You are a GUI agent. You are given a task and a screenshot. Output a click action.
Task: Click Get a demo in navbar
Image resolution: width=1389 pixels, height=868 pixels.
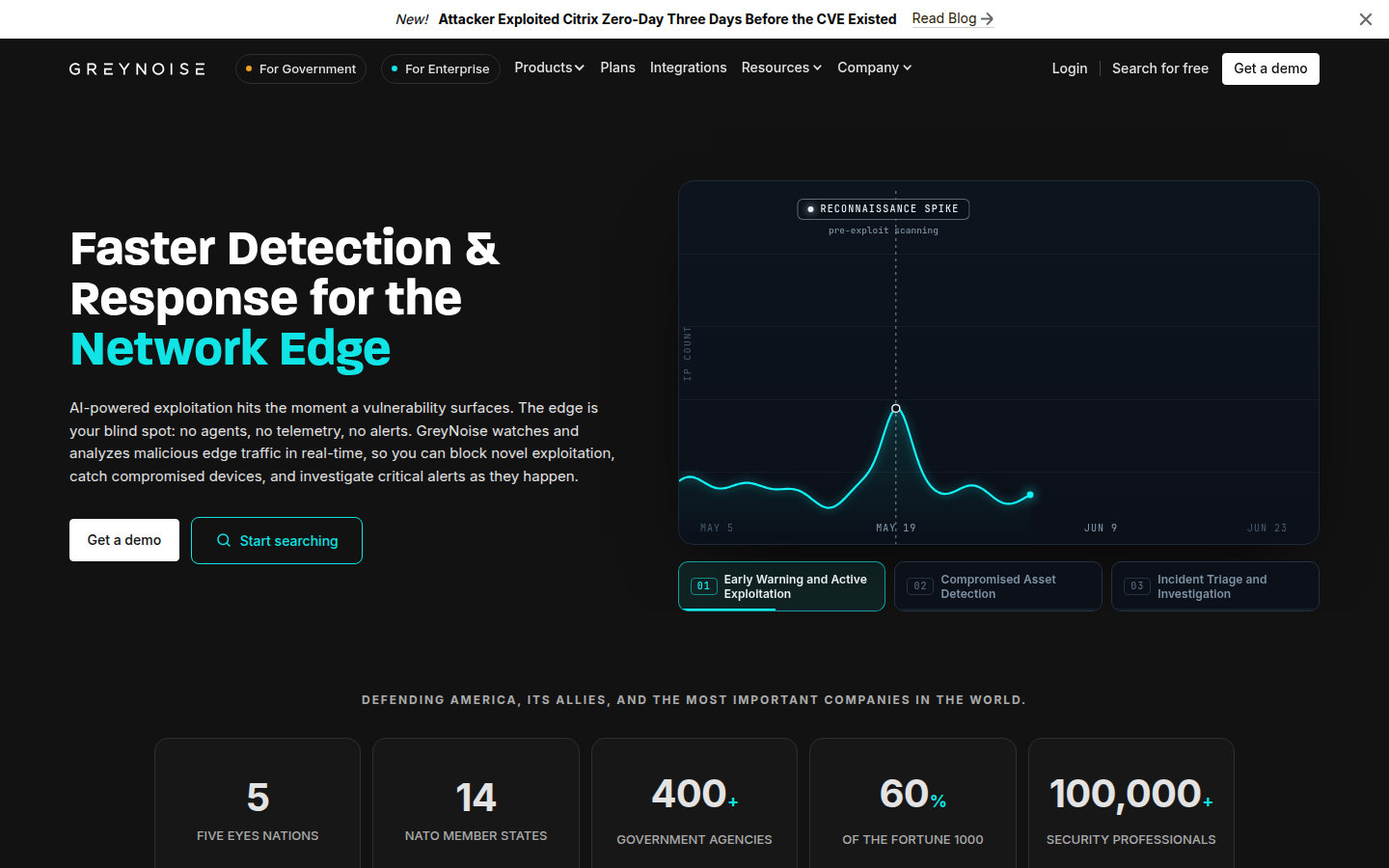(x=1270, y=68)
